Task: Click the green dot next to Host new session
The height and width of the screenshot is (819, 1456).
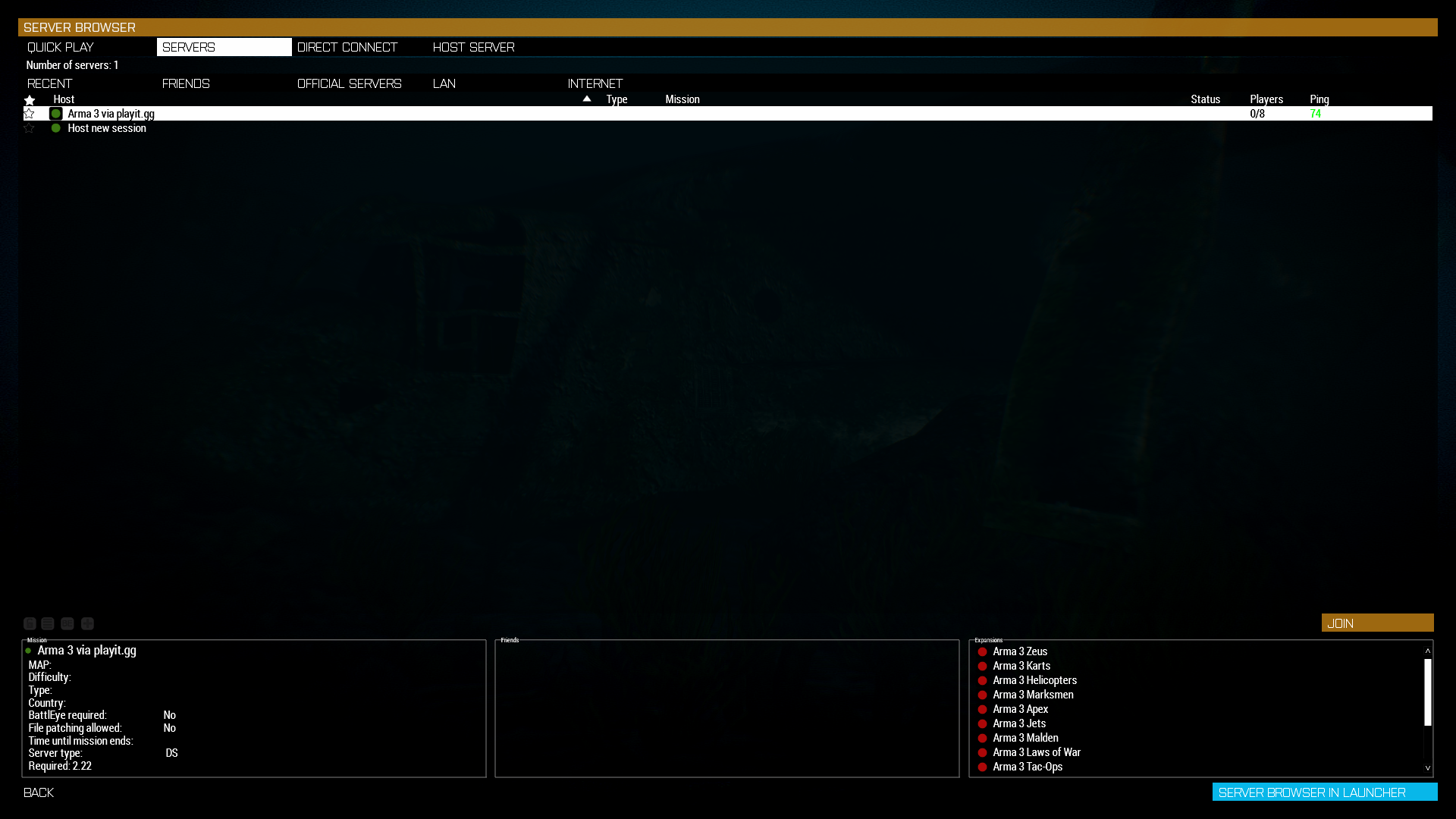Action: pos(55,128)
